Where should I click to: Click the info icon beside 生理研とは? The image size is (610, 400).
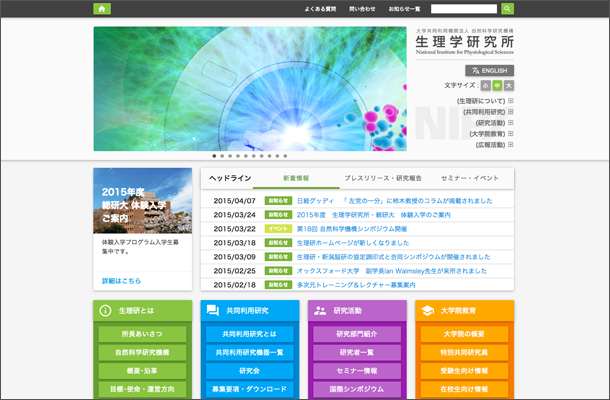click(x=105, y=311)
